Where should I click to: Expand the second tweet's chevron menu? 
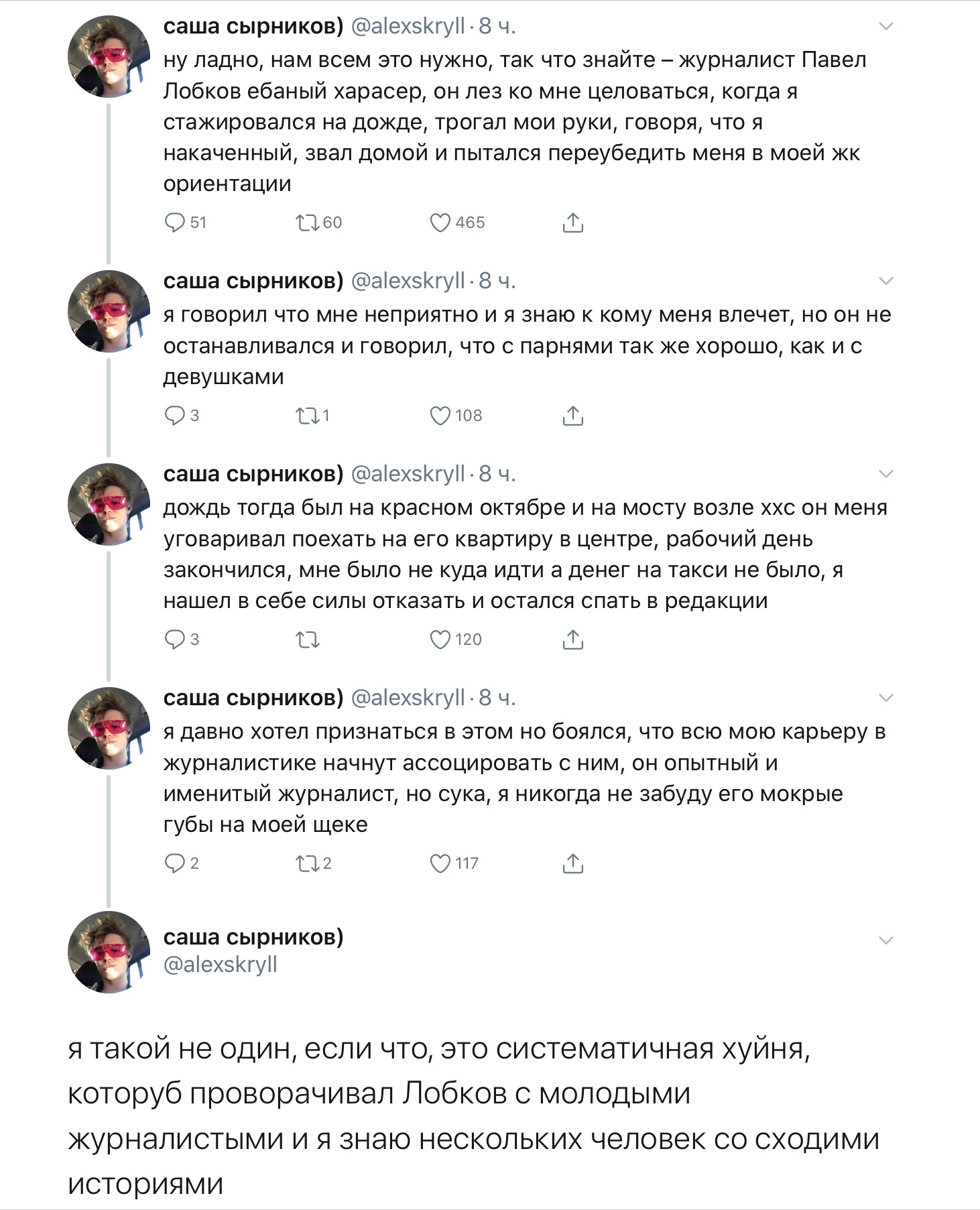coord(886,282)
